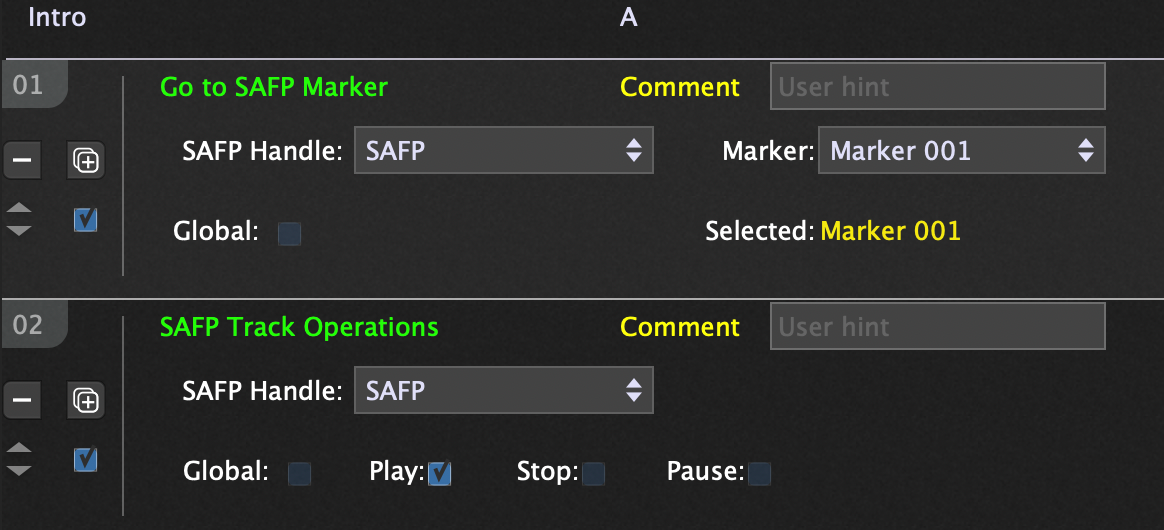The height and width of the screenshot is (530, 1164).
Task: Click the Comment field in step 01
Action: click(x=937, y=87)
